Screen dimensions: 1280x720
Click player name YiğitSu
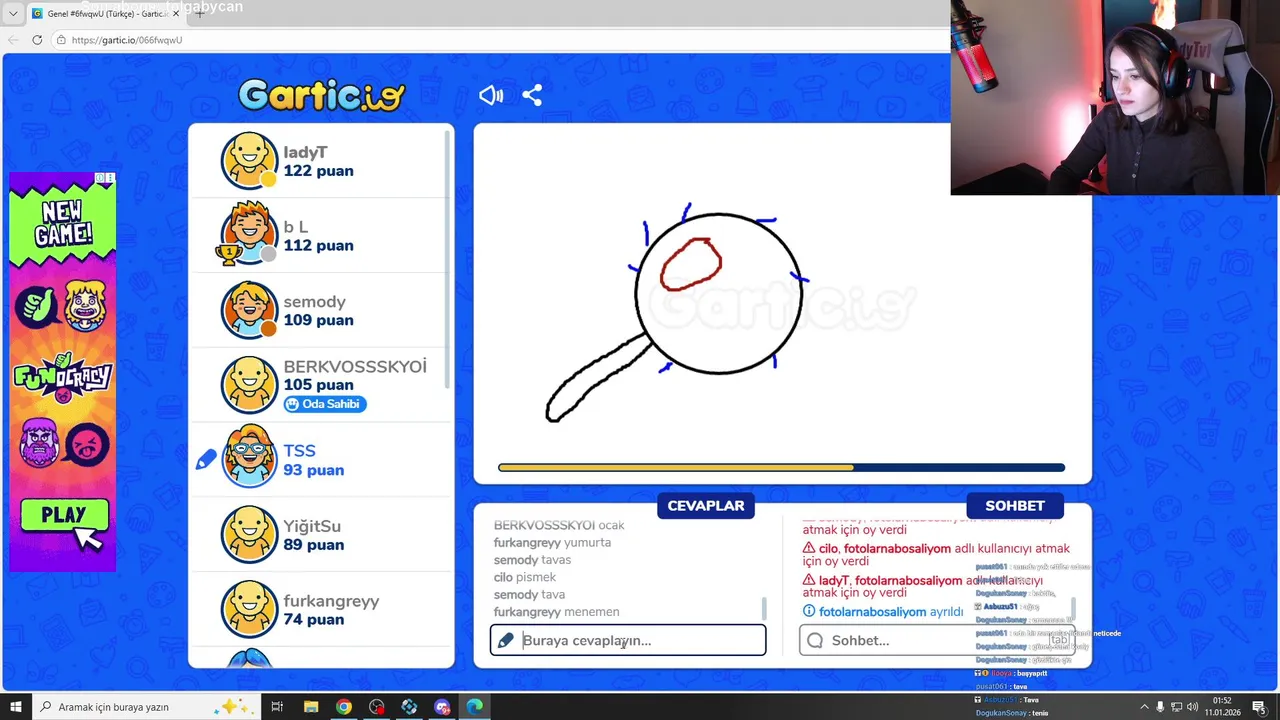[x=312, y=526]
